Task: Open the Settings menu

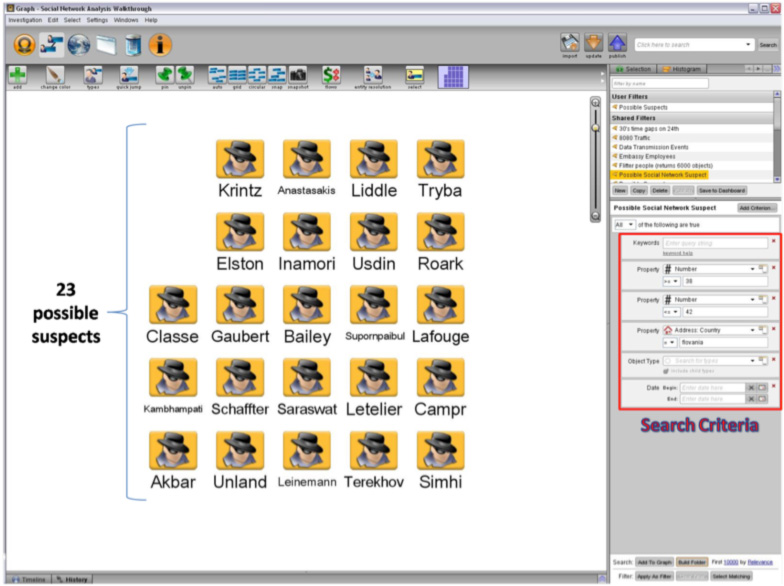Action: [x=97, y=20]
